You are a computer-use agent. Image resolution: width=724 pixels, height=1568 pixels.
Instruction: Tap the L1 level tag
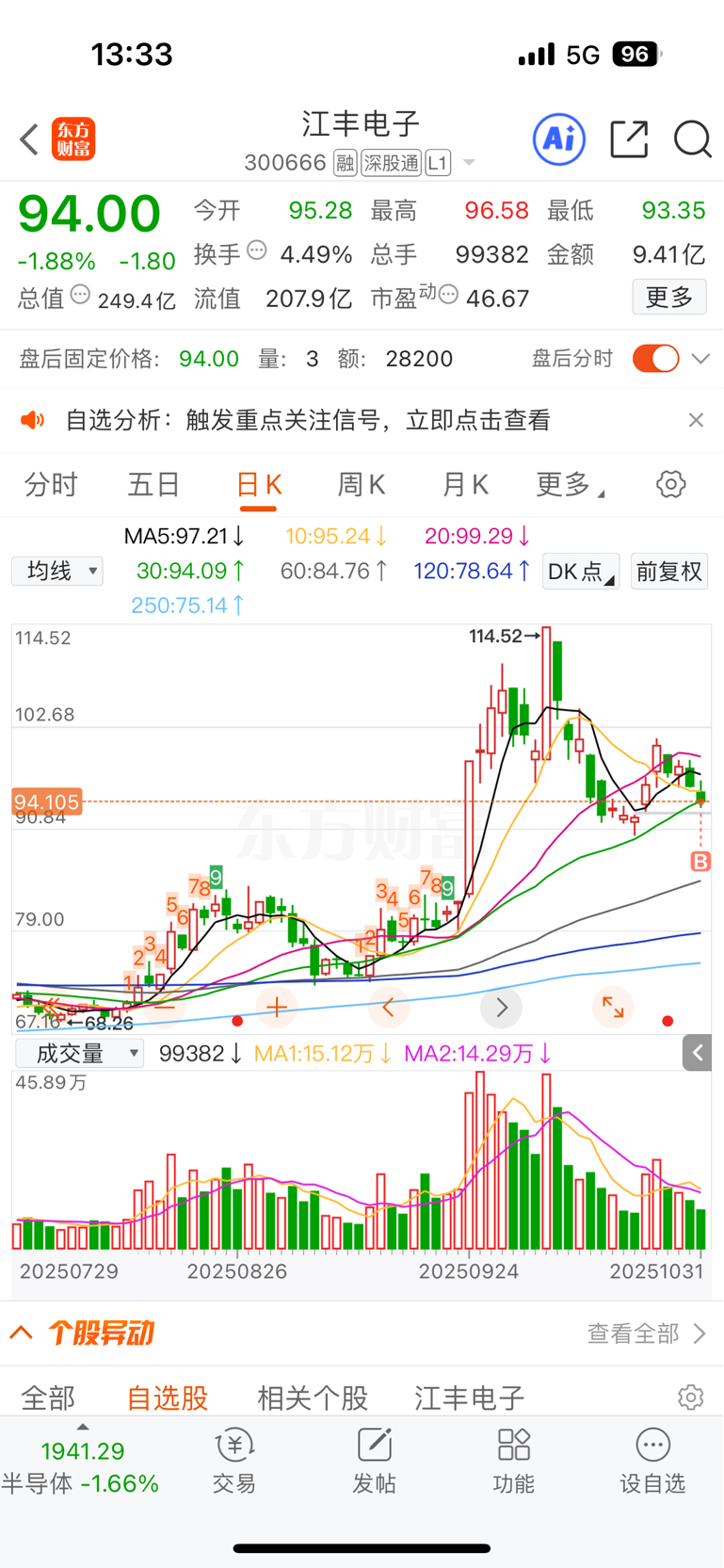(x=438, y=163)
